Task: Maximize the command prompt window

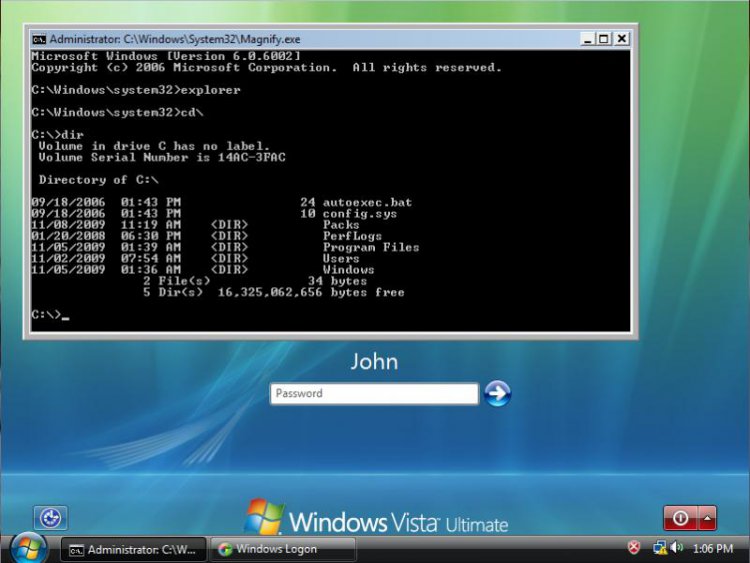Action: tap(604, 39)
